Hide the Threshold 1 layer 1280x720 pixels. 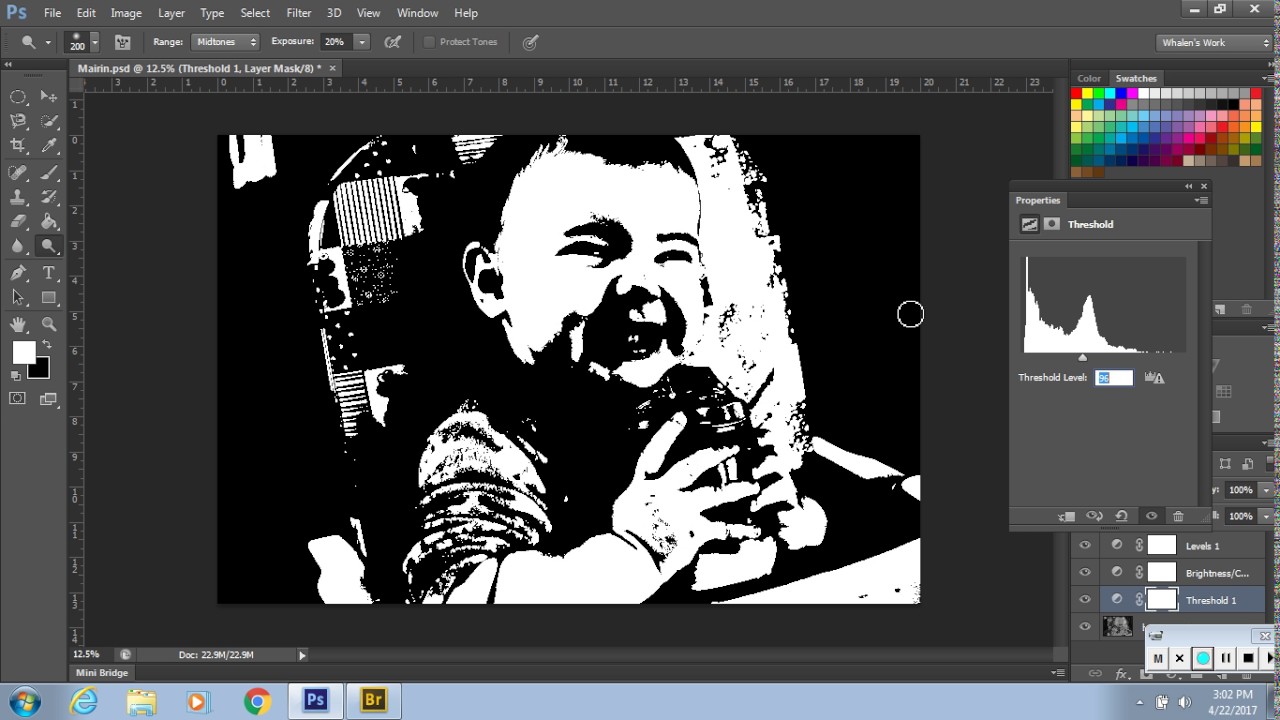1085,600
